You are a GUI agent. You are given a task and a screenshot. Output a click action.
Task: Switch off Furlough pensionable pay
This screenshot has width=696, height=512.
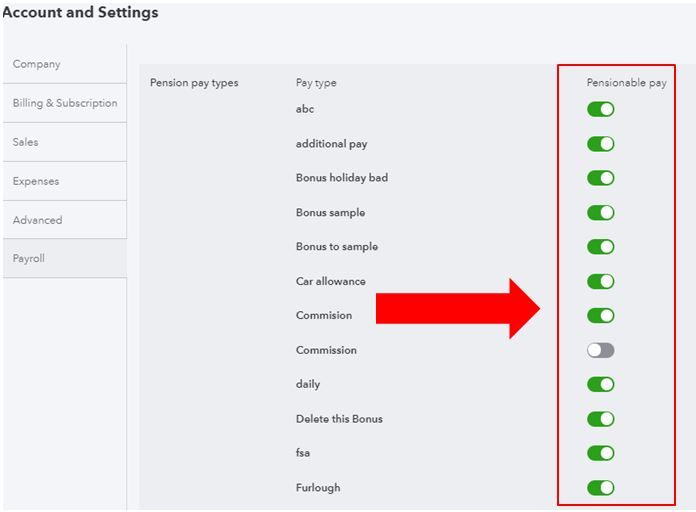click(601, 488)
